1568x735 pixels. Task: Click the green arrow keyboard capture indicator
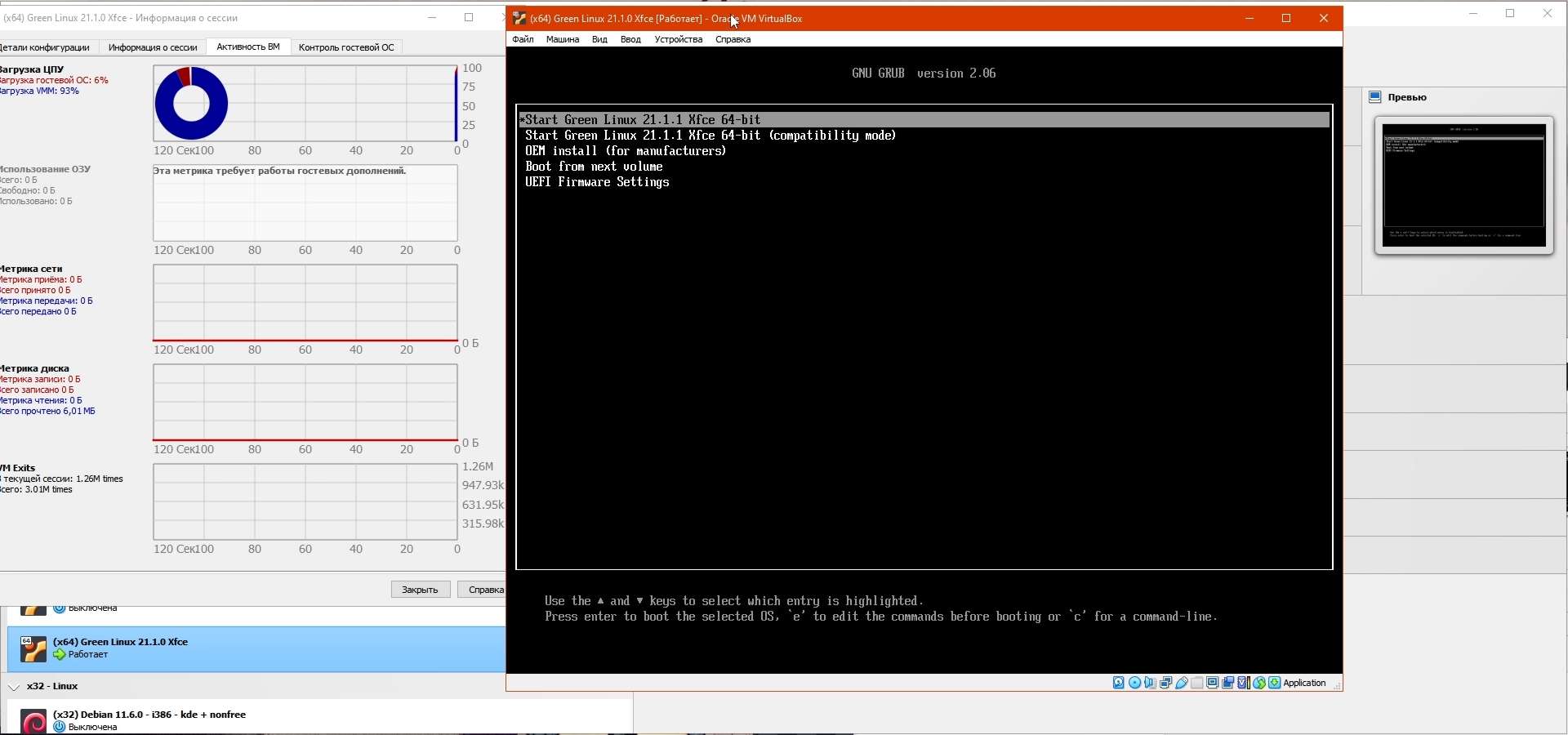pos(1275,683)
